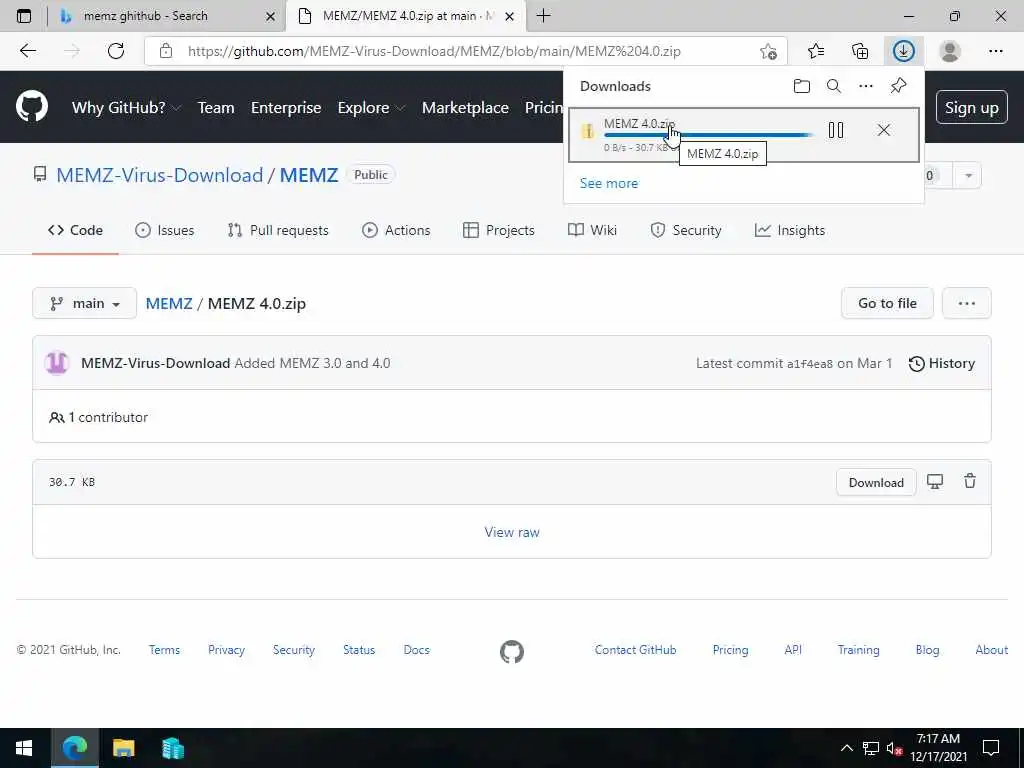This screenshot has width=1024, height=768.
Task: Pause the MEMZ 4.0.zip download
Action: (836, 130)
